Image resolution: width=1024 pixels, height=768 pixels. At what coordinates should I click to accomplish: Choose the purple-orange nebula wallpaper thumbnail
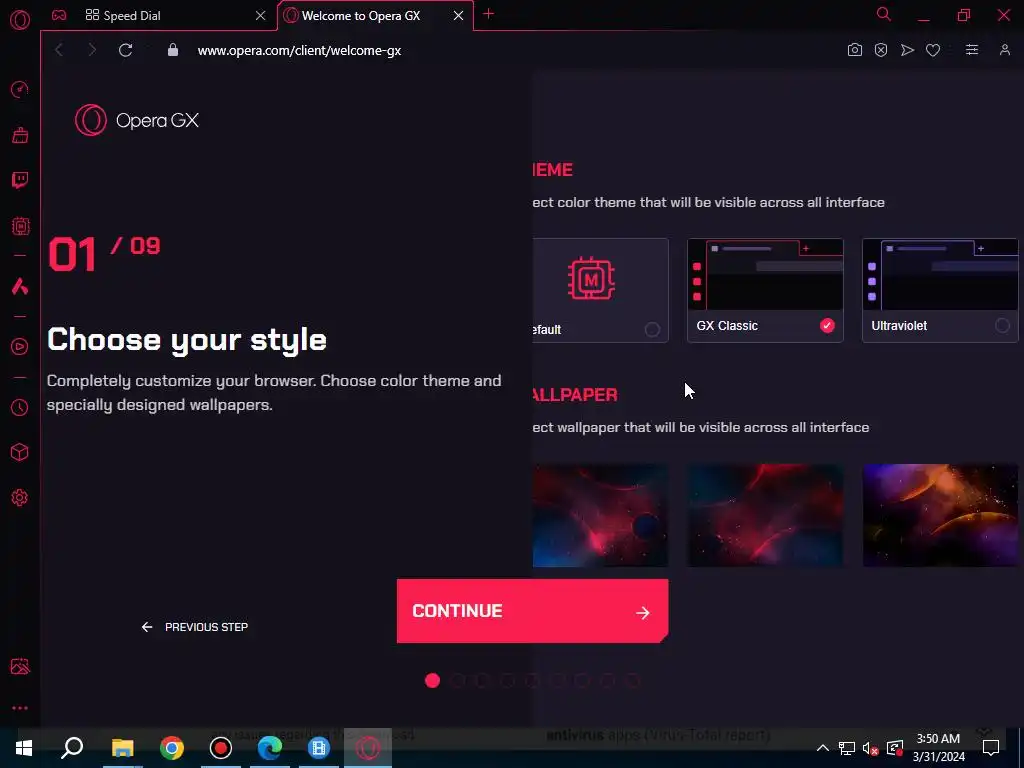tap(940, 515)
